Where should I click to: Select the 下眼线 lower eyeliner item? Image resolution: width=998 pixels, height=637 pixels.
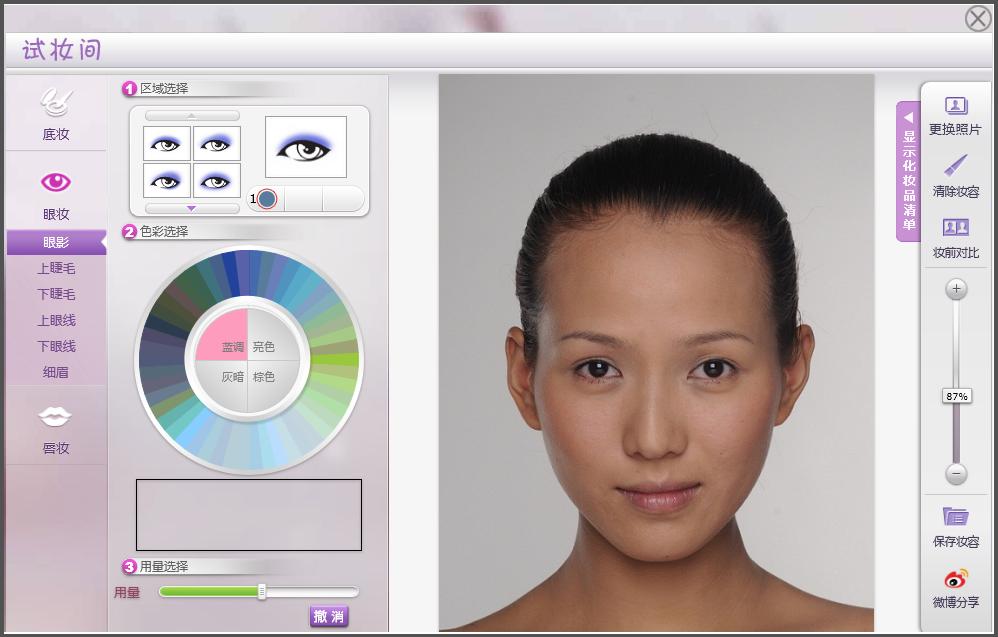pos(56,347)
